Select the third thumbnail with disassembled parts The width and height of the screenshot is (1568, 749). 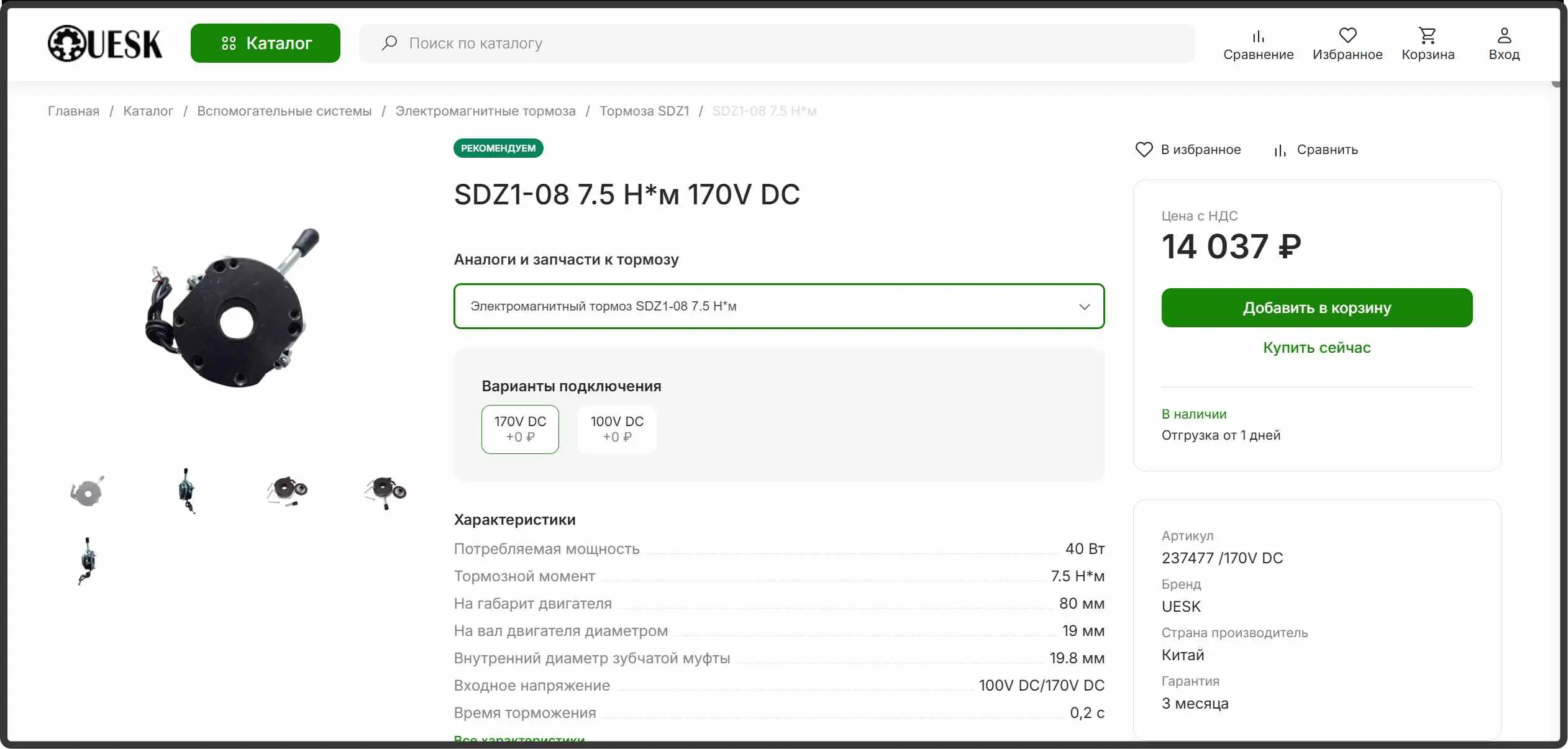tap(286, 491)
